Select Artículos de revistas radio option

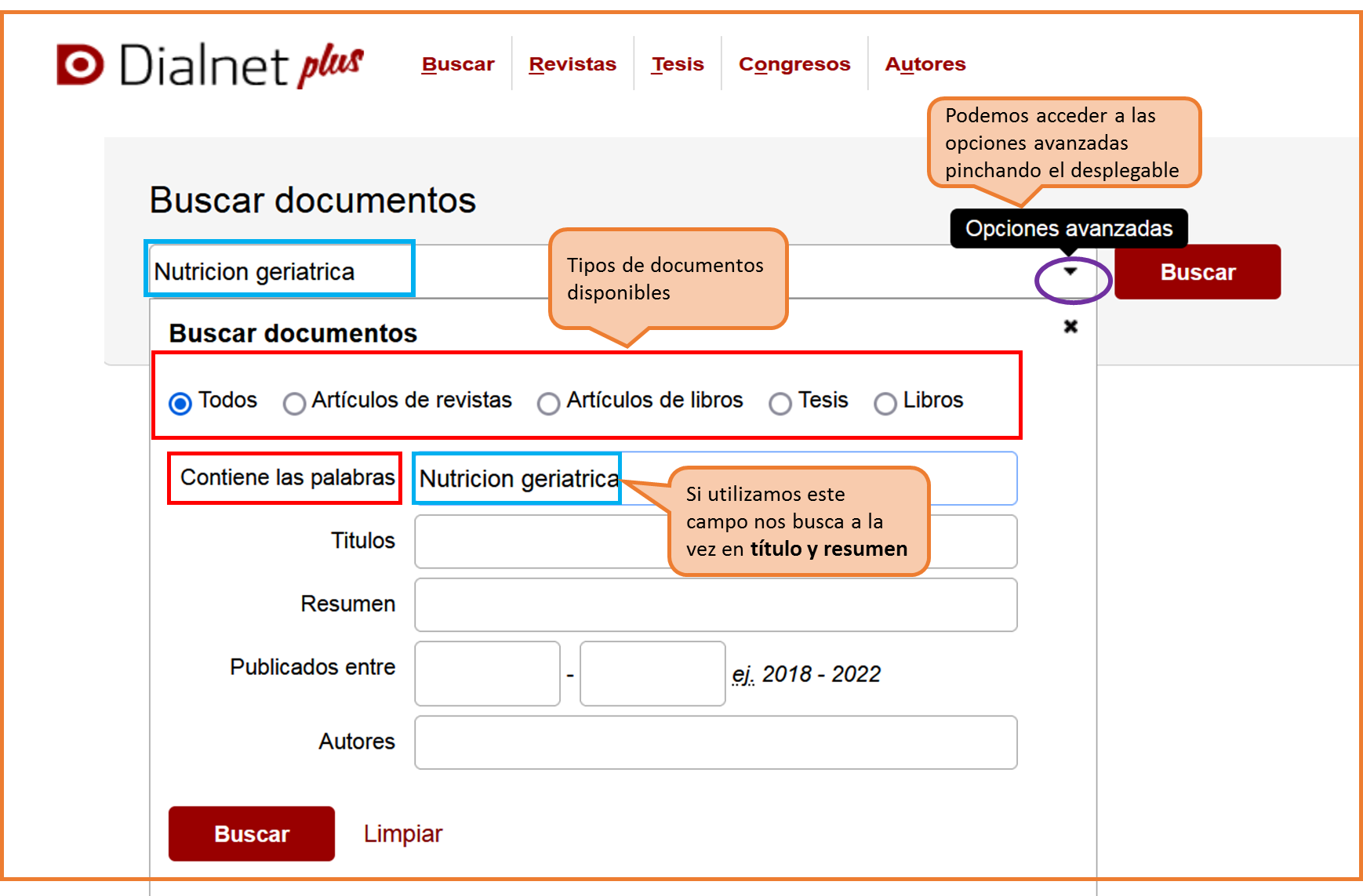tap(294, 403)
